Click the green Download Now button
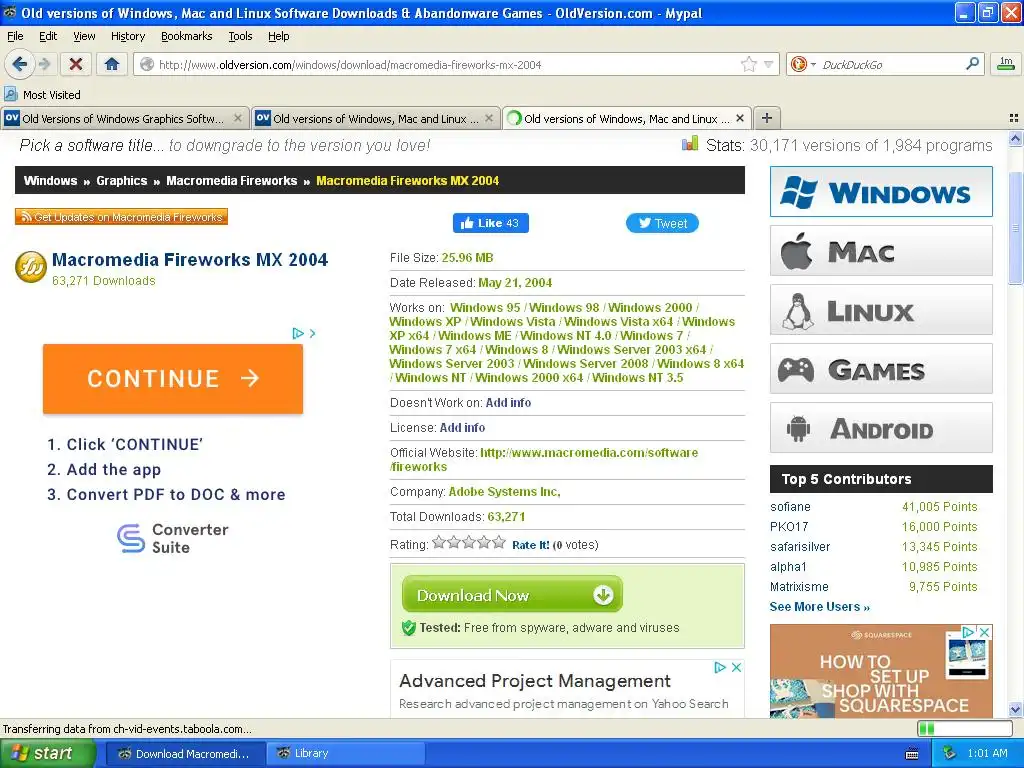 [512, 594]
